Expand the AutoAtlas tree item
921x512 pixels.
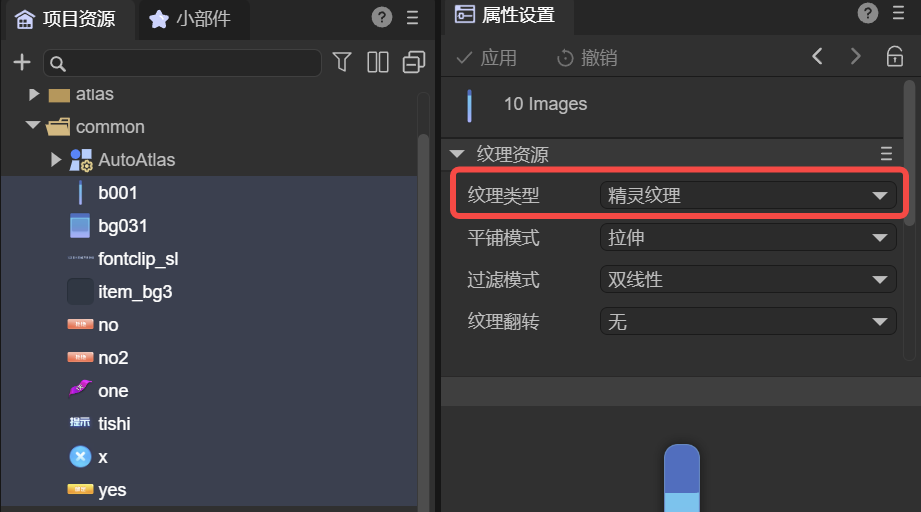coord(56,160)
